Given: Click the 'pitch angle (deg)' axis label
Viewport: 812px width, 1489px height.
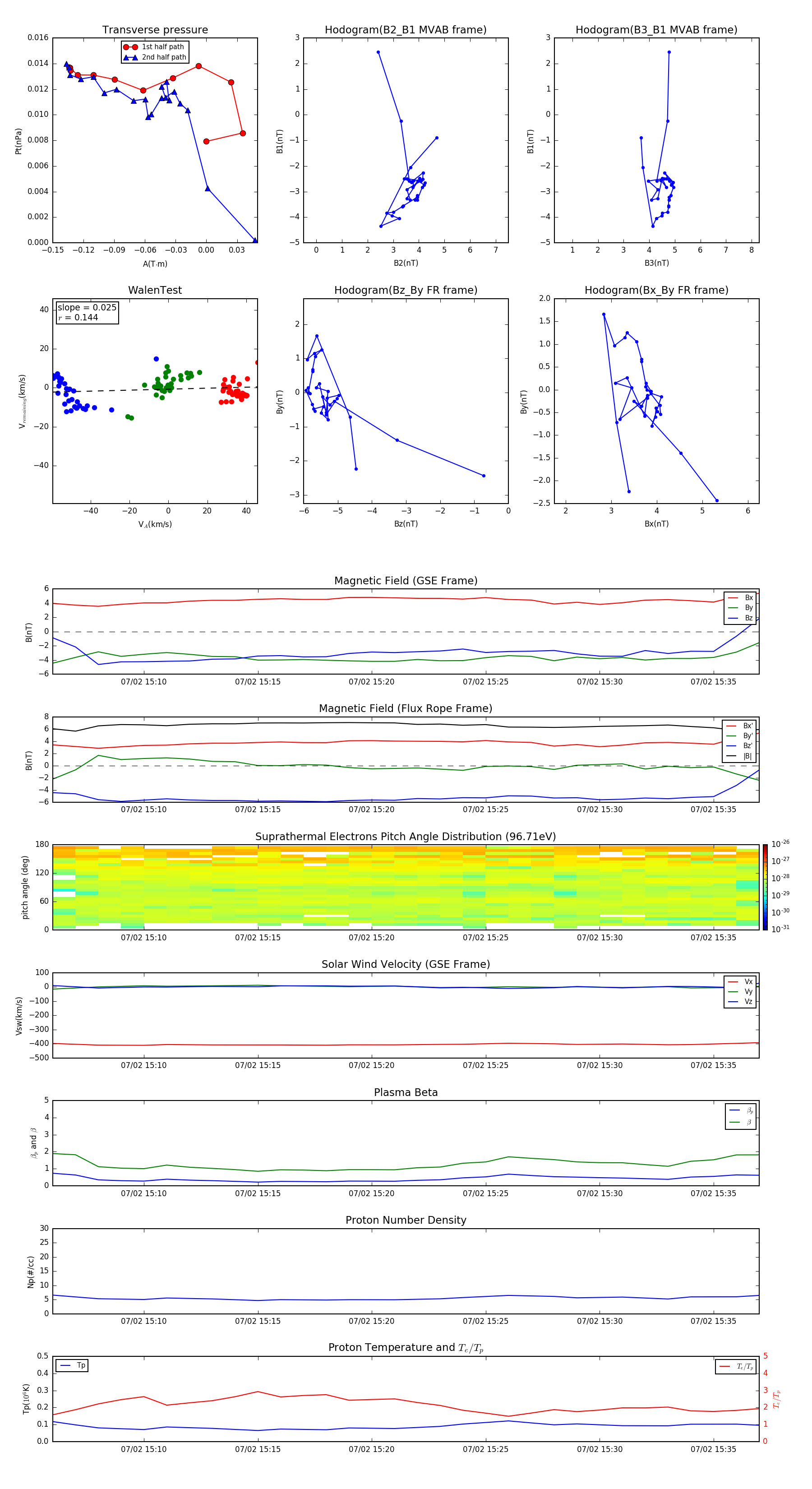Looking at the screenshot, I should (25, 887).
